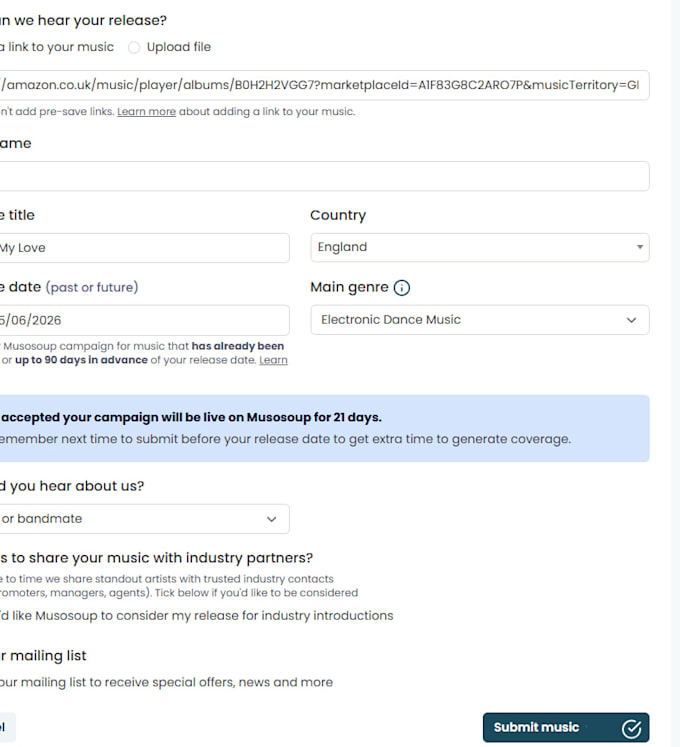Image resolution: width=680 pixels, height=747 pixels.
Task: Select the Upload file radio button
Action: [134, 47]
